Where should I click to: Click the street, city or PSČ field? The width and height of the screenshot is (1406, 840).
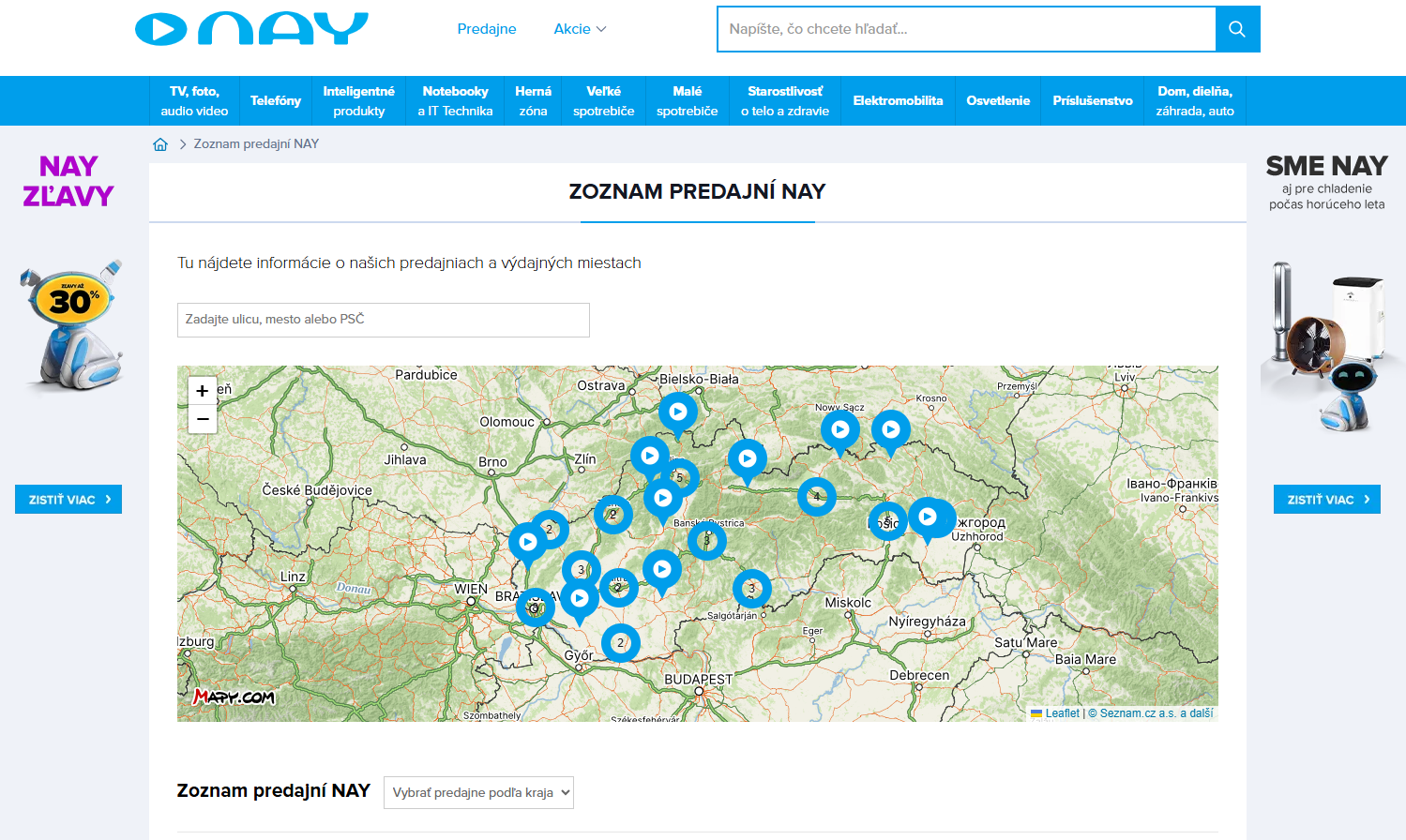click(384, 320)
